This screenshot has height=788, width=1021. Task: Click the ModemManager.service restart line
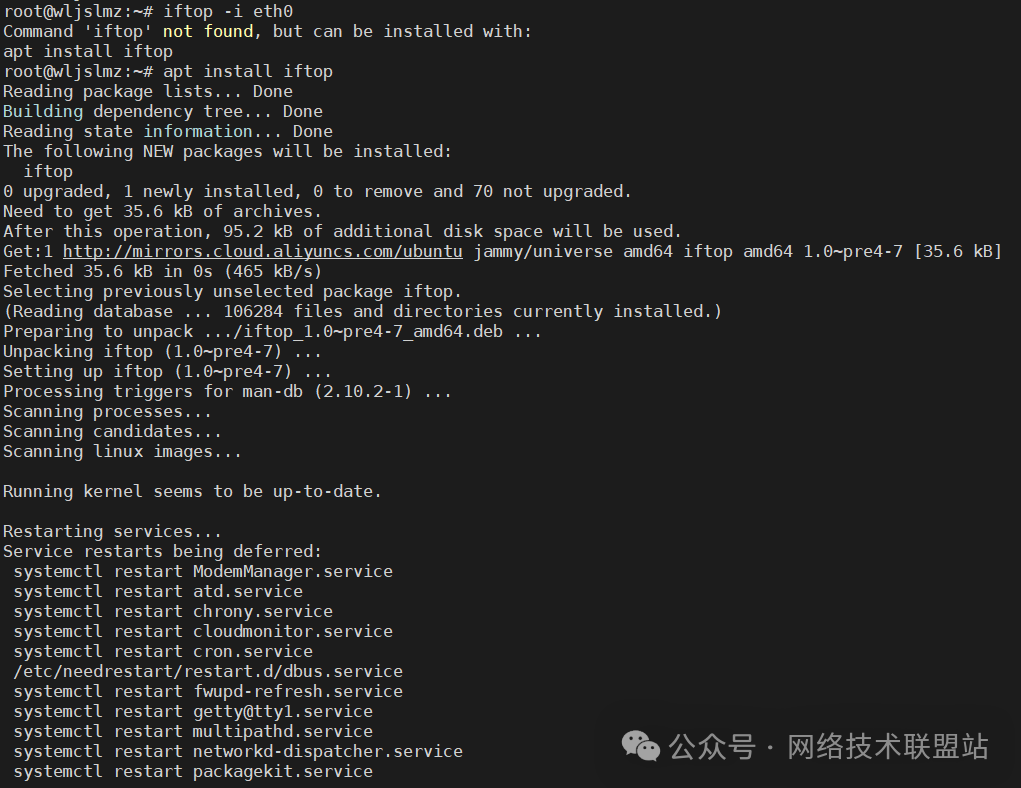[203, 571]
